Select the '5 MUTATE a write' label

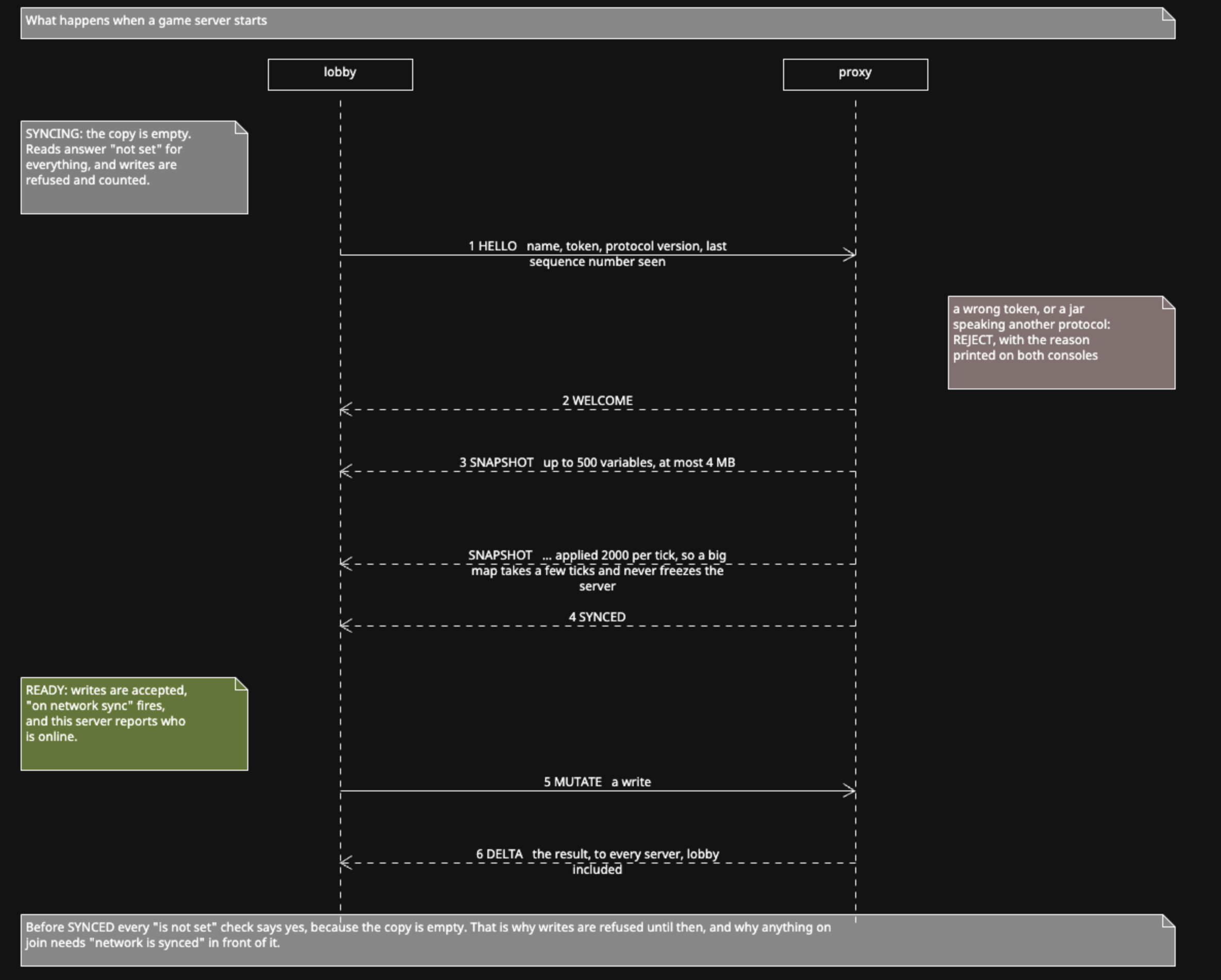click(x=598, y=782)
